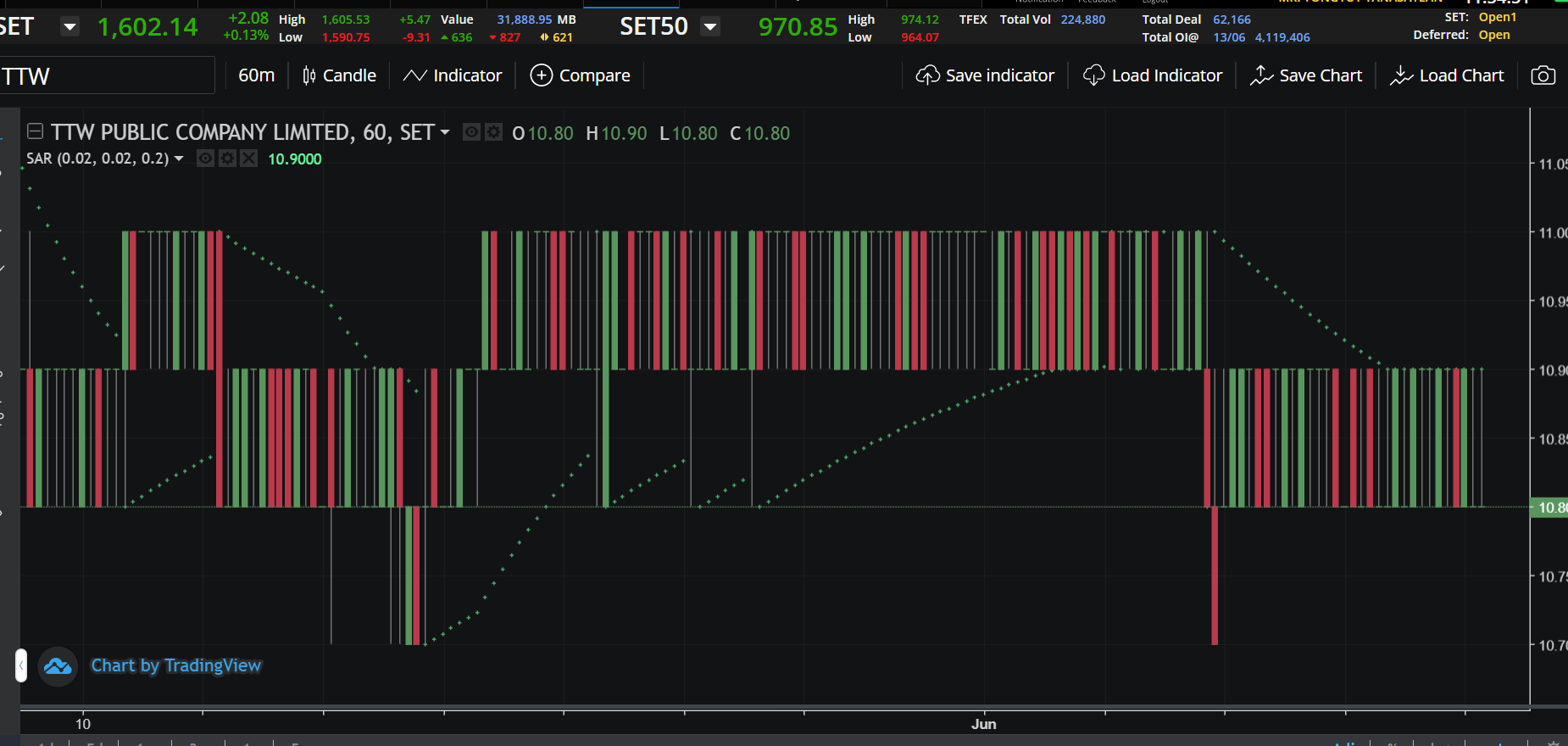
Task: Click the Compare plus circle icon
Action: point(541,75)
